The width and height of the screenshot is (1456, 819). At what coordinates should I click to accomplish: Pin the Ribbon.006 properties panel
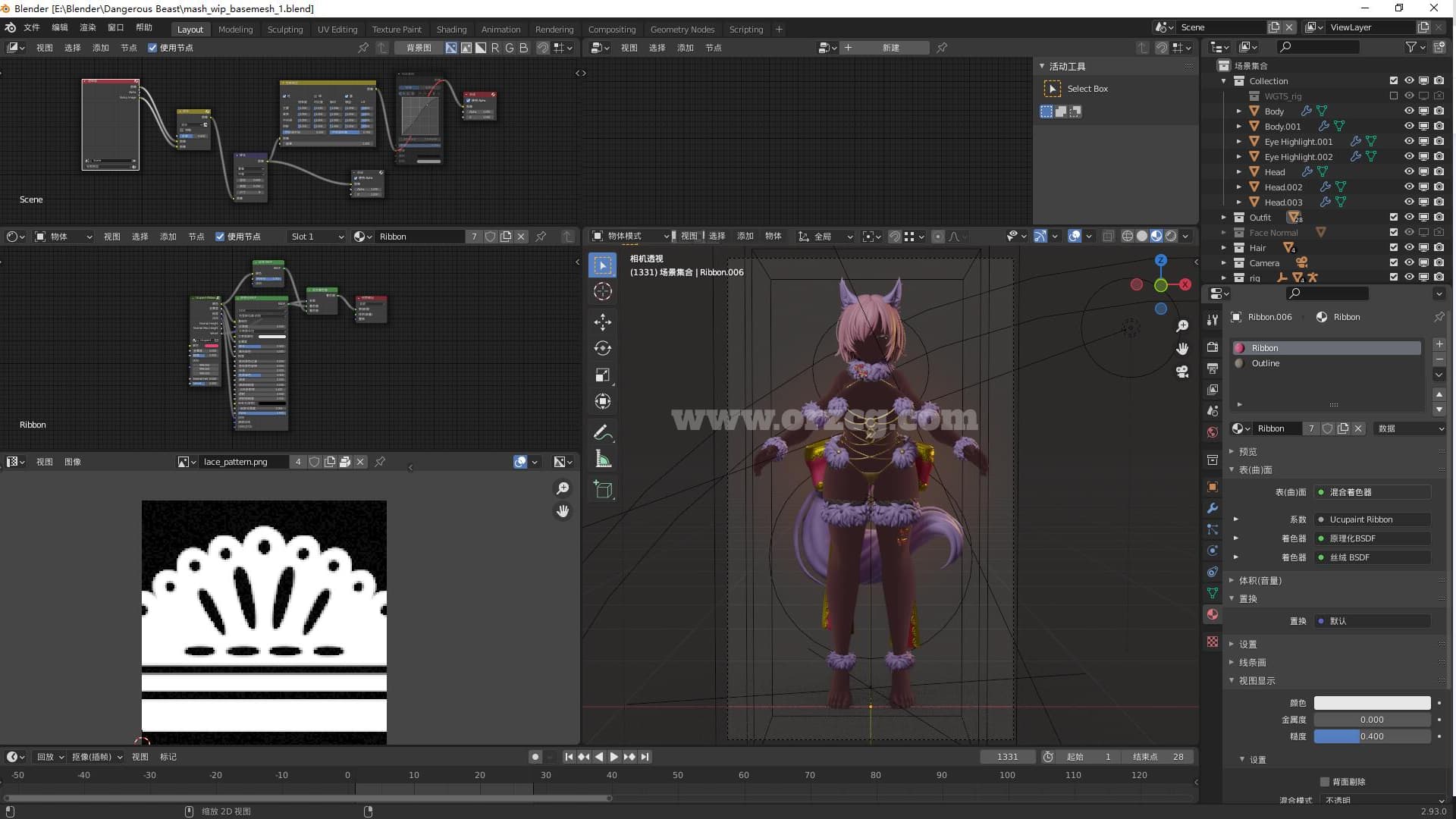pos(1439,317)
